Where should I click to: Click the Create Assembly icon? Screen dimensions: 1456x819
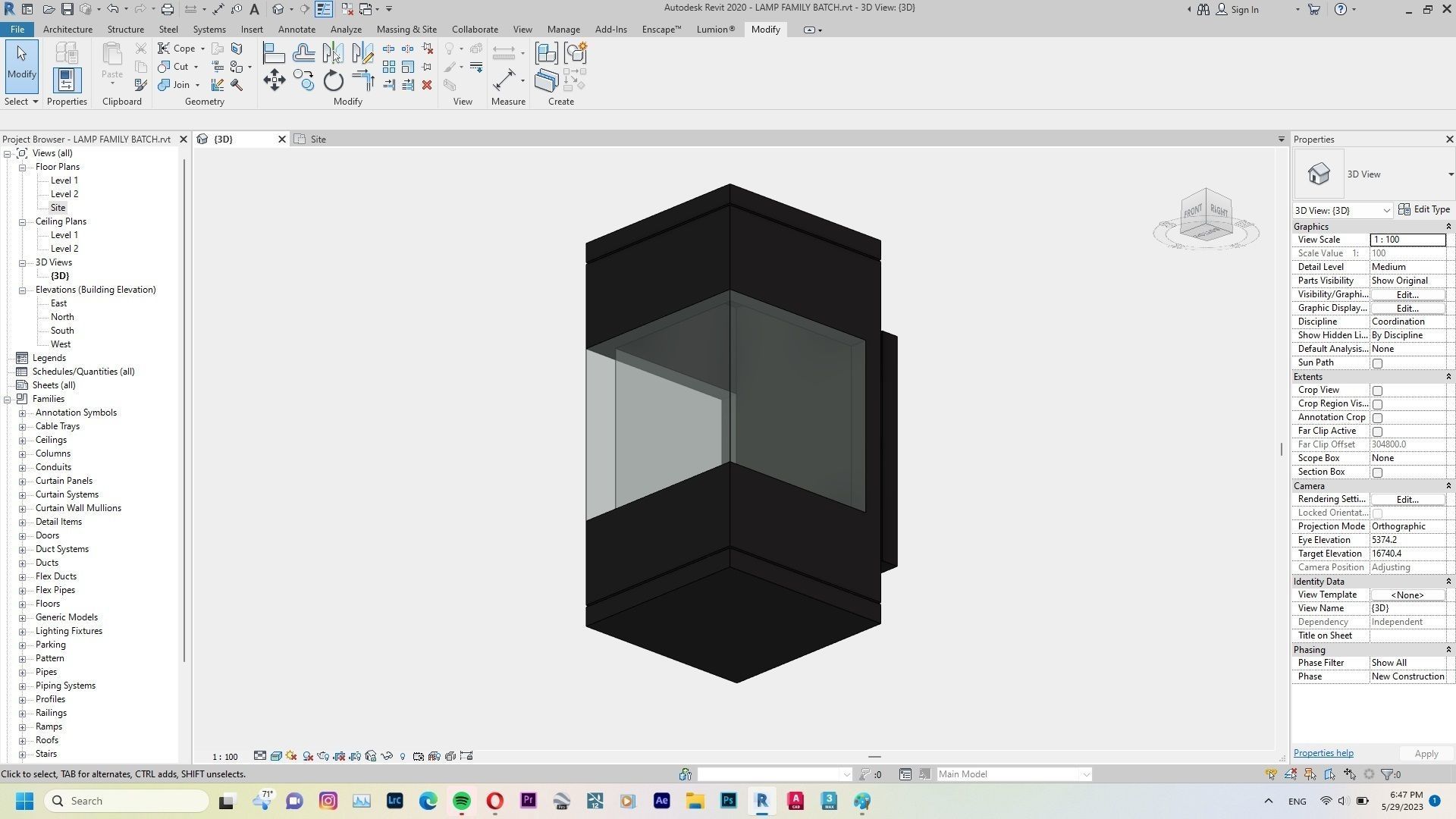[546, 53]
